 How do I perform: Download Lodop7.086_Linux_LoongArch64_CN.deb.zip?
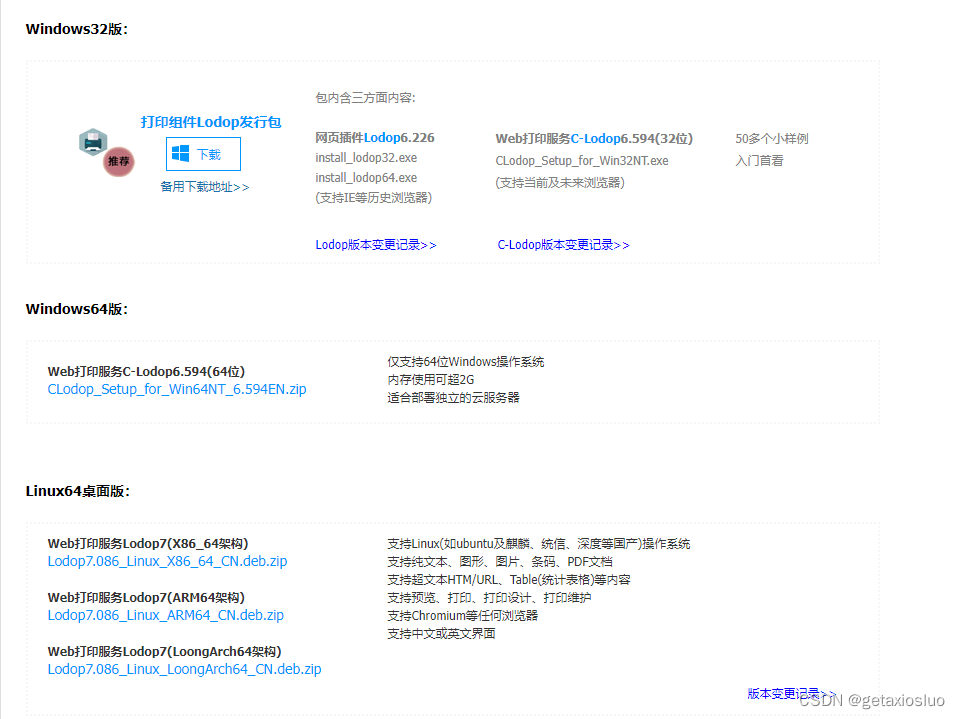[184, 669]
